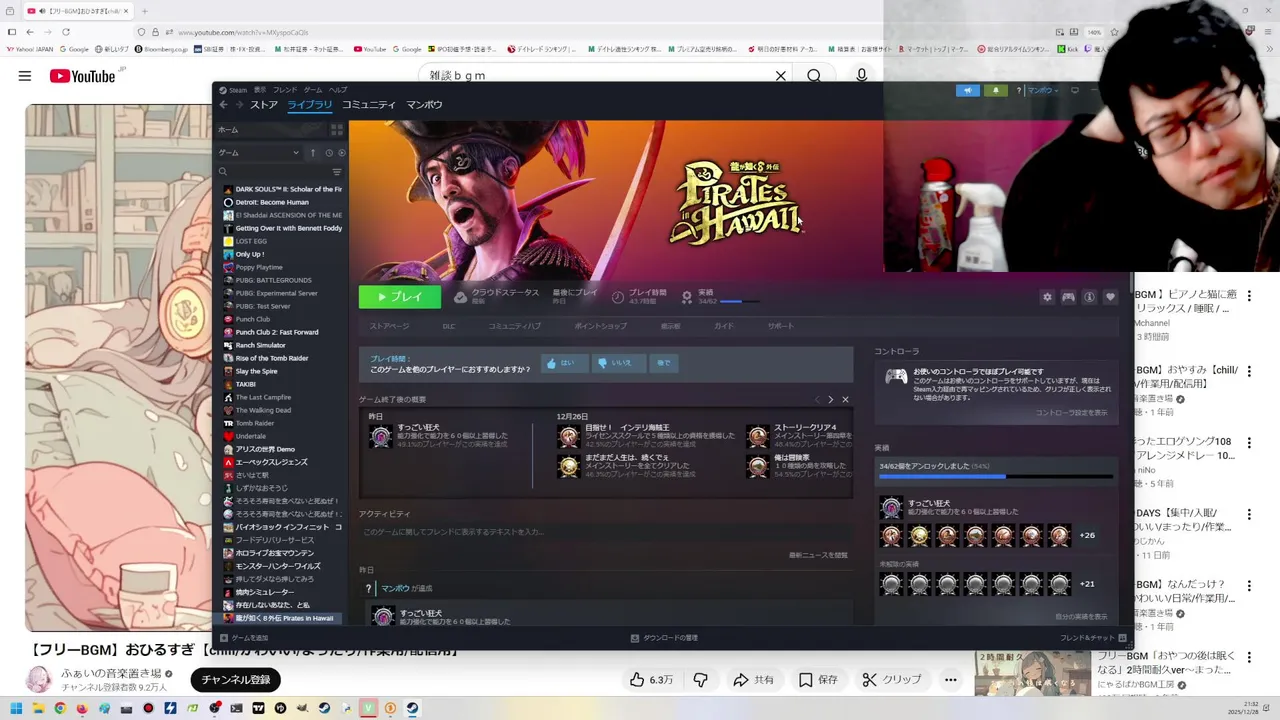The width and height of the screenshot is (1280, 720).
Task: Open Chrome from the Windows taskbar
Action: [x=60, y=709]
